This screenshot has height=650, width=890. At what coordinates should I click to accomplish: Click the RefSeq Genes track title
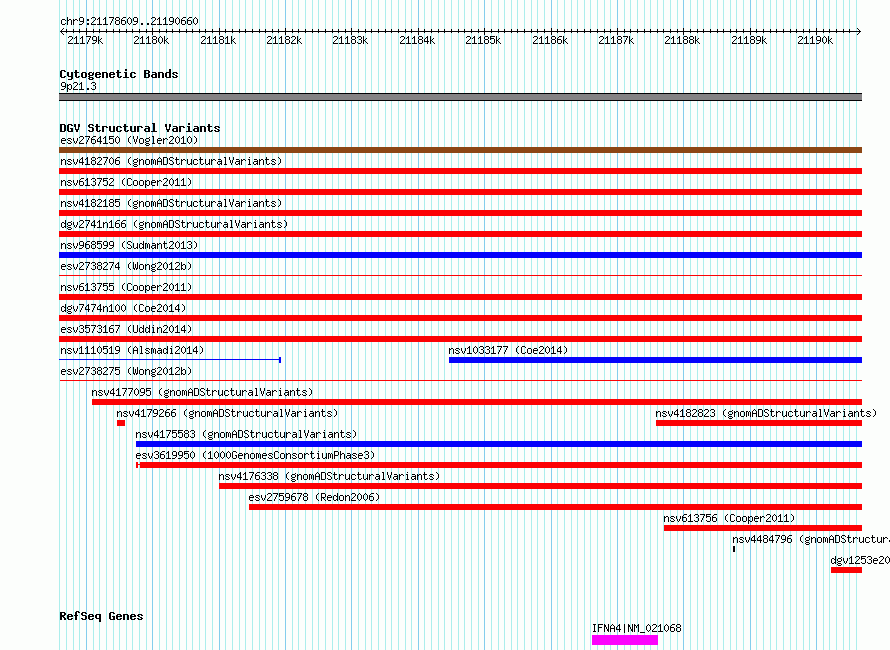pyautogui.click(x=101, y=617)
